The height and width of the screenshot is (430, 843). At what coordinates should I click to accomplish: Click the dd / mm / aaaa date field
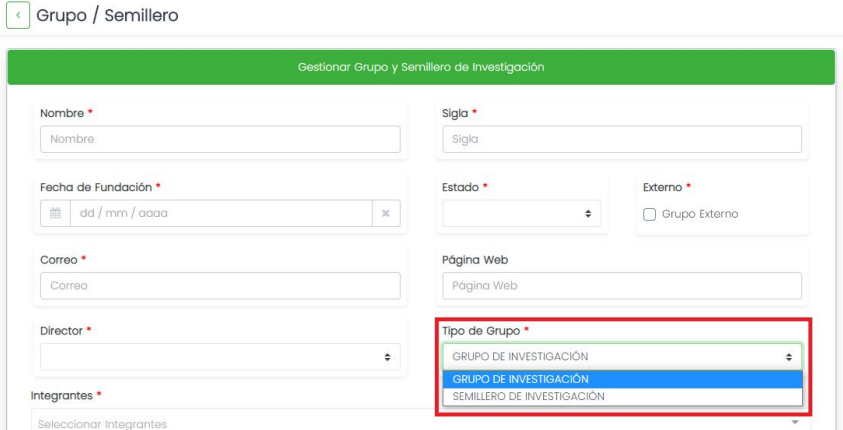[220, 213]
